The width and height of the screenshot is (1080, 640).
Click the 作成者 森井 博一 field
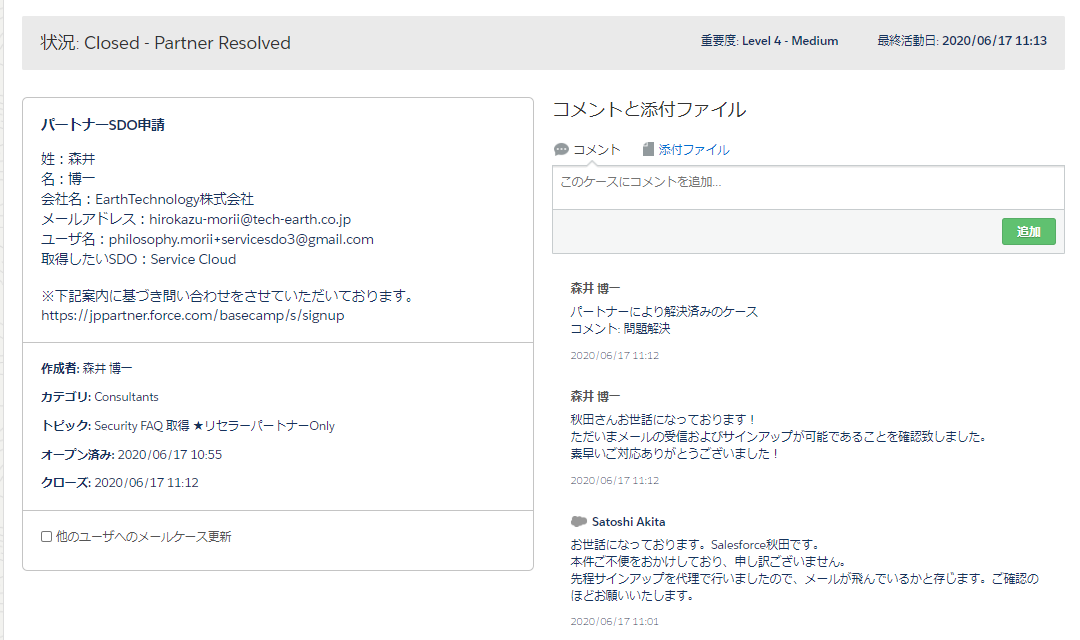pos(87,369)
